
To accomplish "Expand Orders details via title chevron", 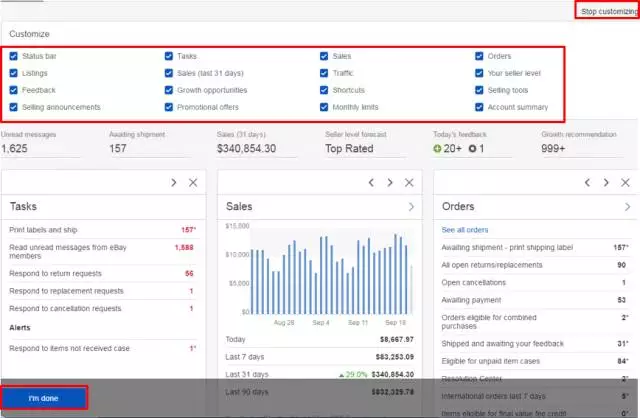I will pos(625,207).
